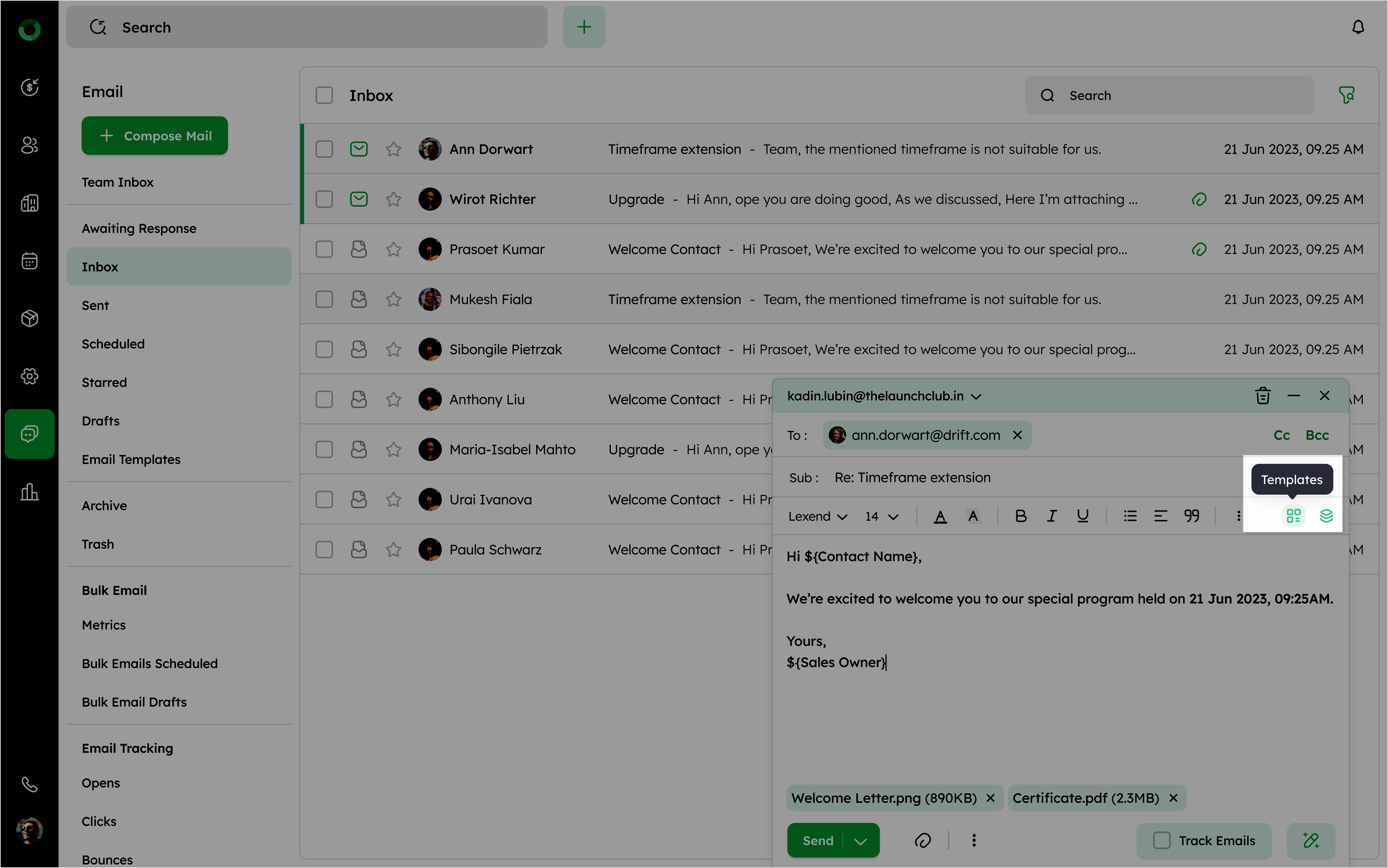Click the trash icon to discard draft
The image size is (1388, 868).
point(1262,395)
